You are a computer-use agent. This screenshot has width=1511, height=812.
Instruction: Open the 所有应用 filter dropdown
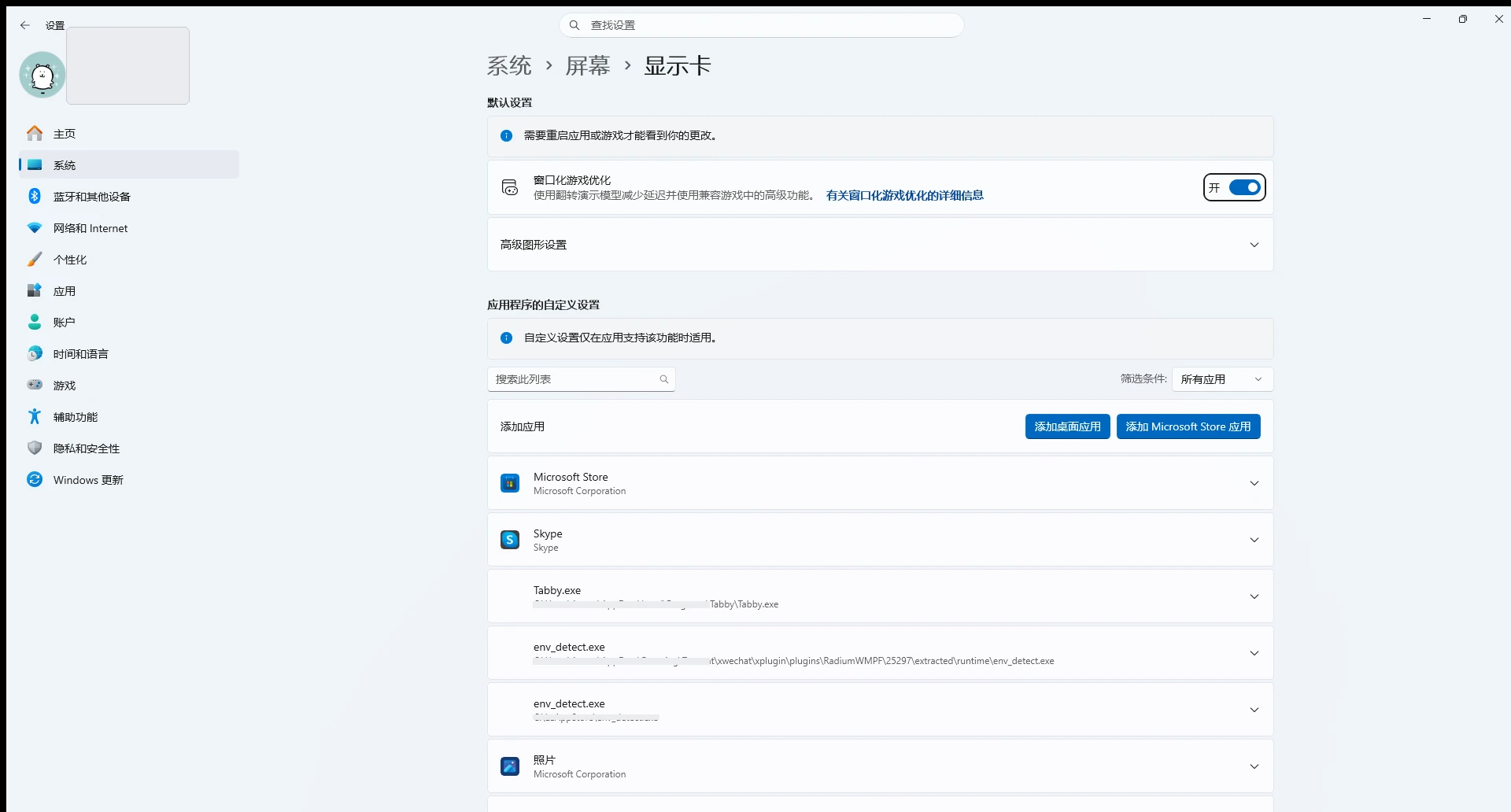point(1222,379)
